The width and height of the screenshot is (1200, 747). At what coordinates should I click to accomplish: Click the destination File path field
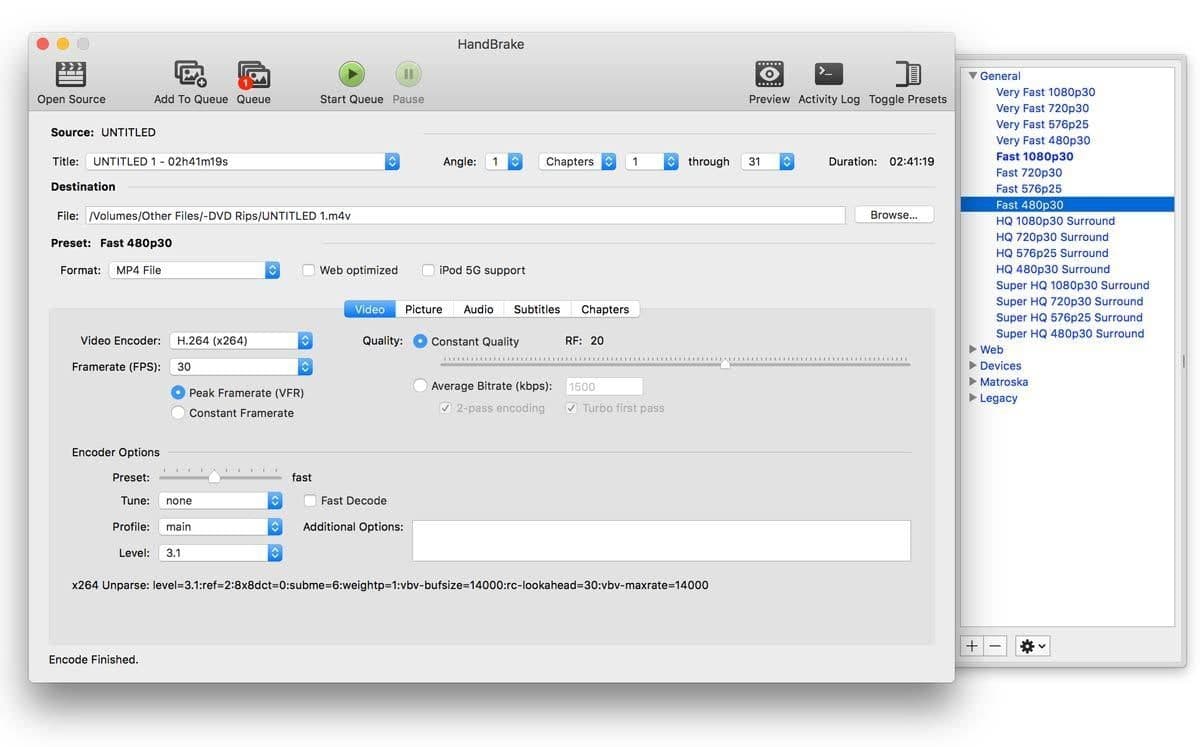465,215
